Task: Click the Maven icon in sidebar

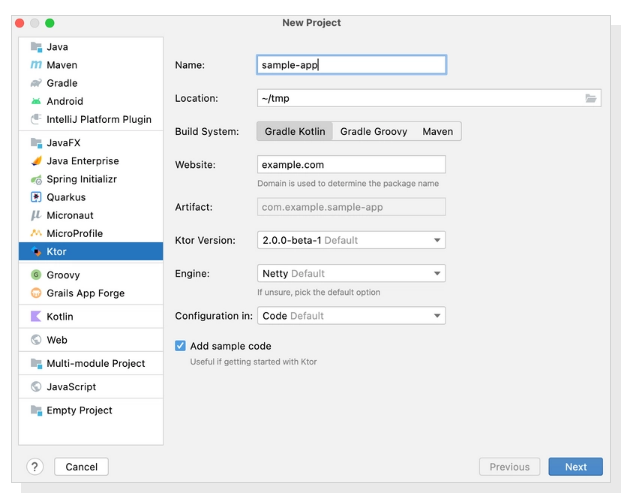Action: pyautogui.click(x=36, y=65)
